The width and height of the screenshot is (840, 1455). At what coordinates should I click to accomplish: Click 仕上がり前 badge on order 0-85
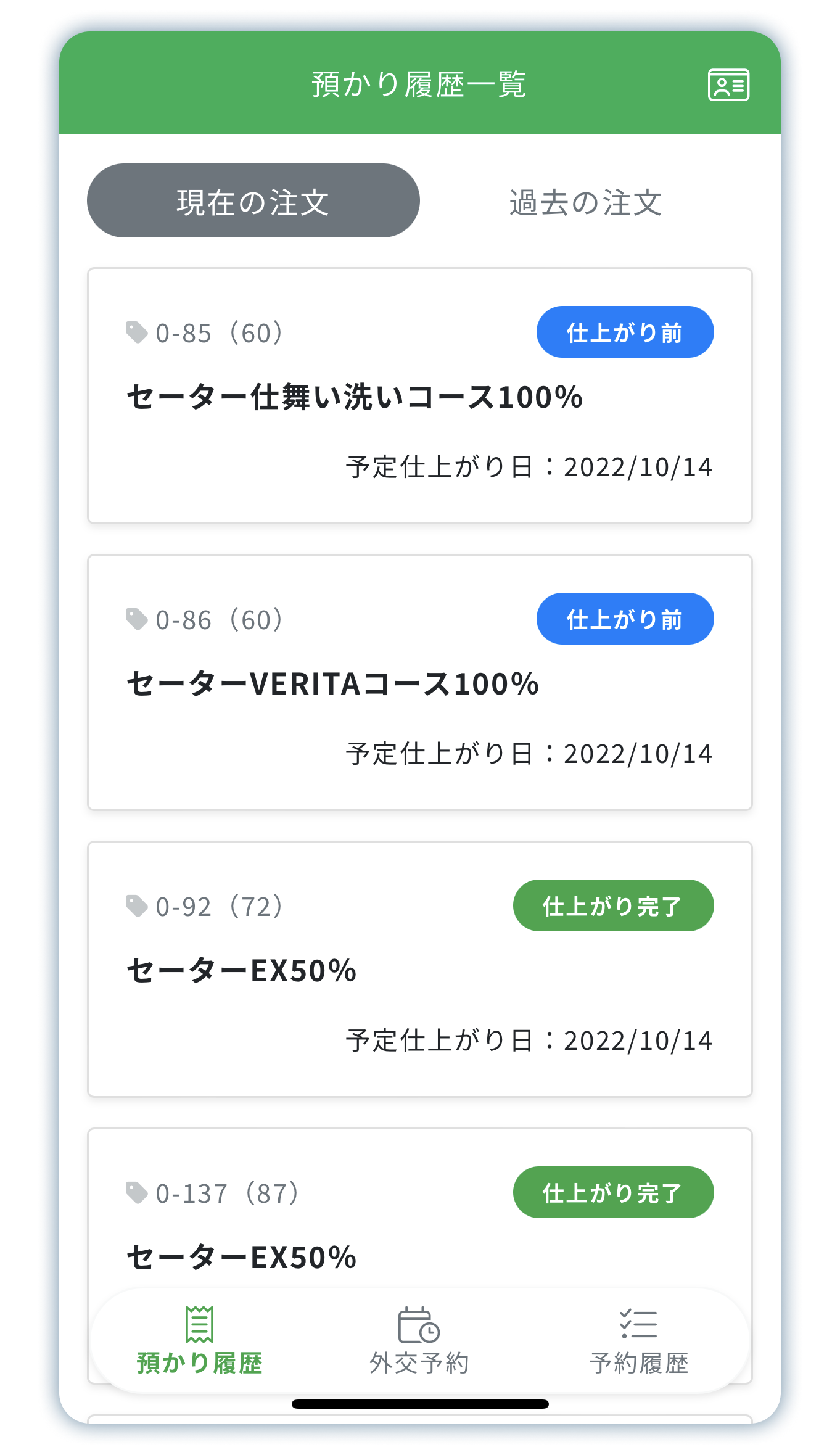pyautogui.click(x=625, y=332)
